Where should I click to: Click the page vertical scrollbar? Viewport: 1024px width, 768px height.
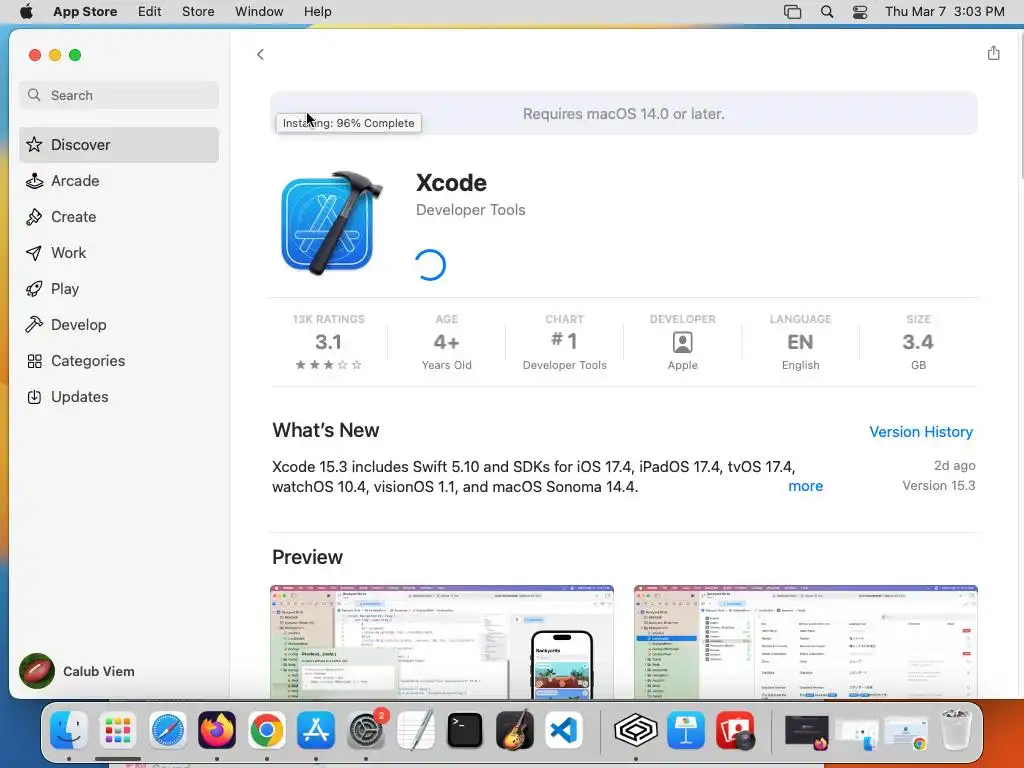(x=1020, y=104)
